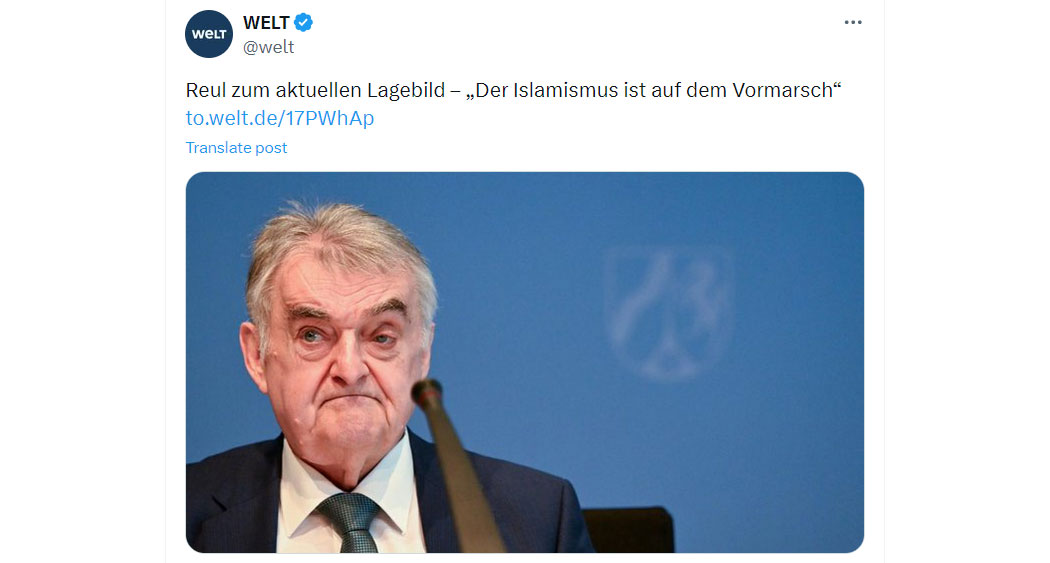This screenshot has width=1050, height=563.
Task: Click the WELT display name
Action: [x=266, y=23]
